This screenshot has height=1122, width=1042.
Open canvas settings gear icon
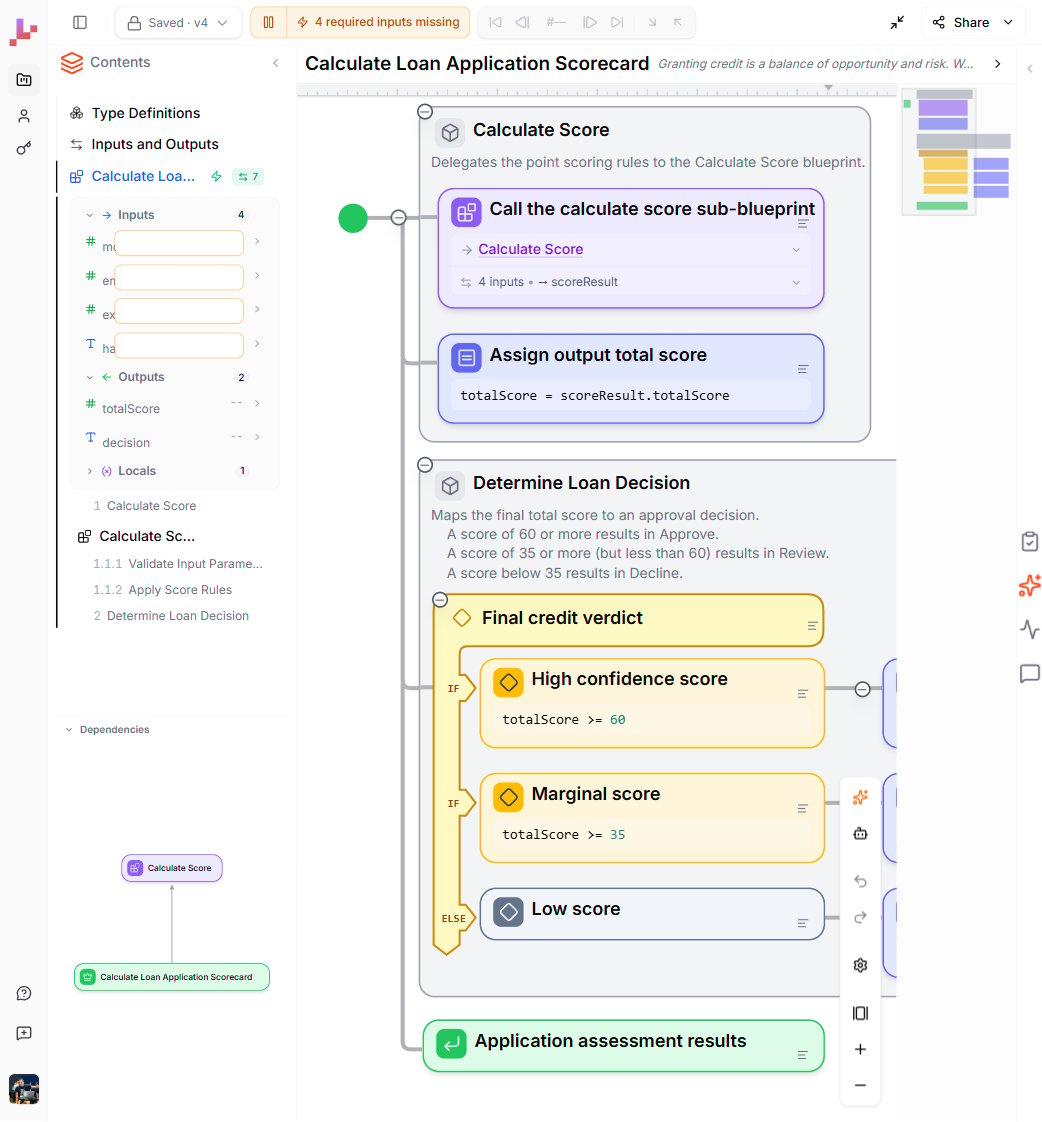tap(860, 965)
